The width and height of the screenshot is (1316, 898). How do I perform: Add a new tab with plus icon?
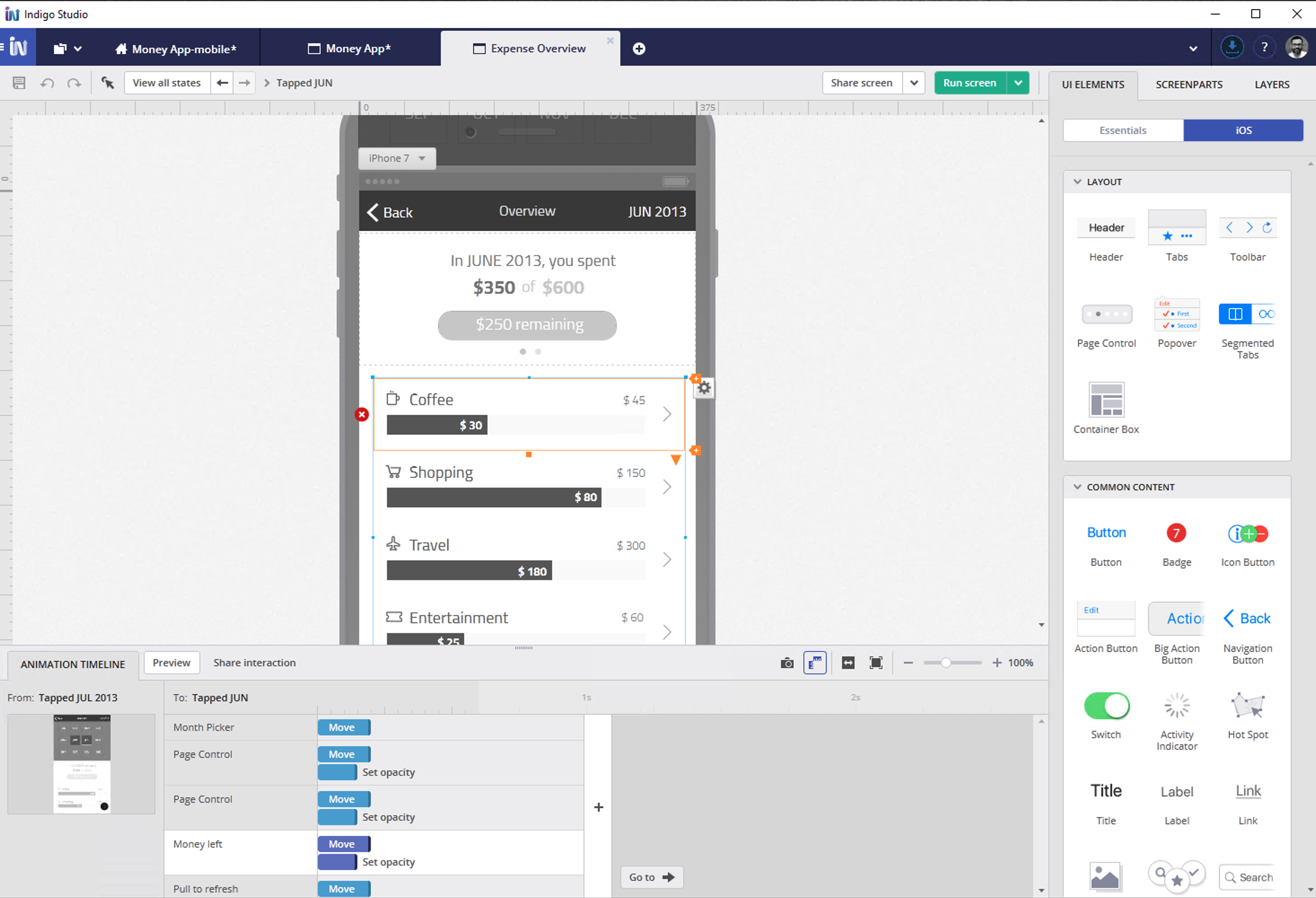pyautogui.click(x=639, y=49)
